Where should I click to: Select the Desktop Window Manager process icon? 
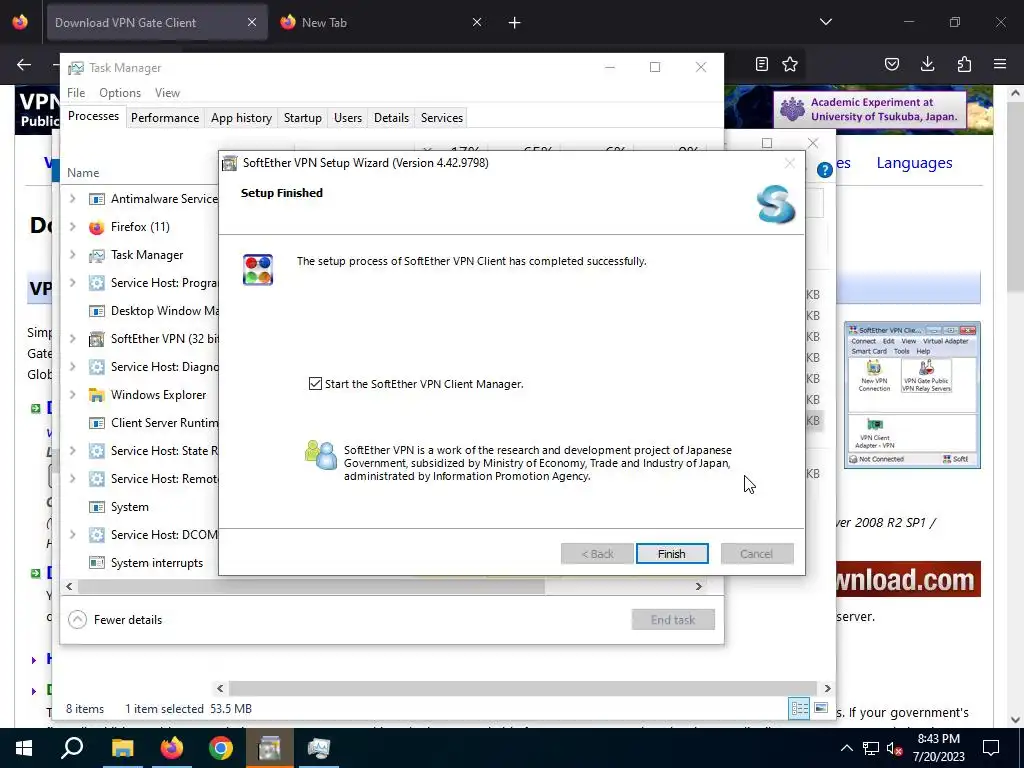coord(97,311)
